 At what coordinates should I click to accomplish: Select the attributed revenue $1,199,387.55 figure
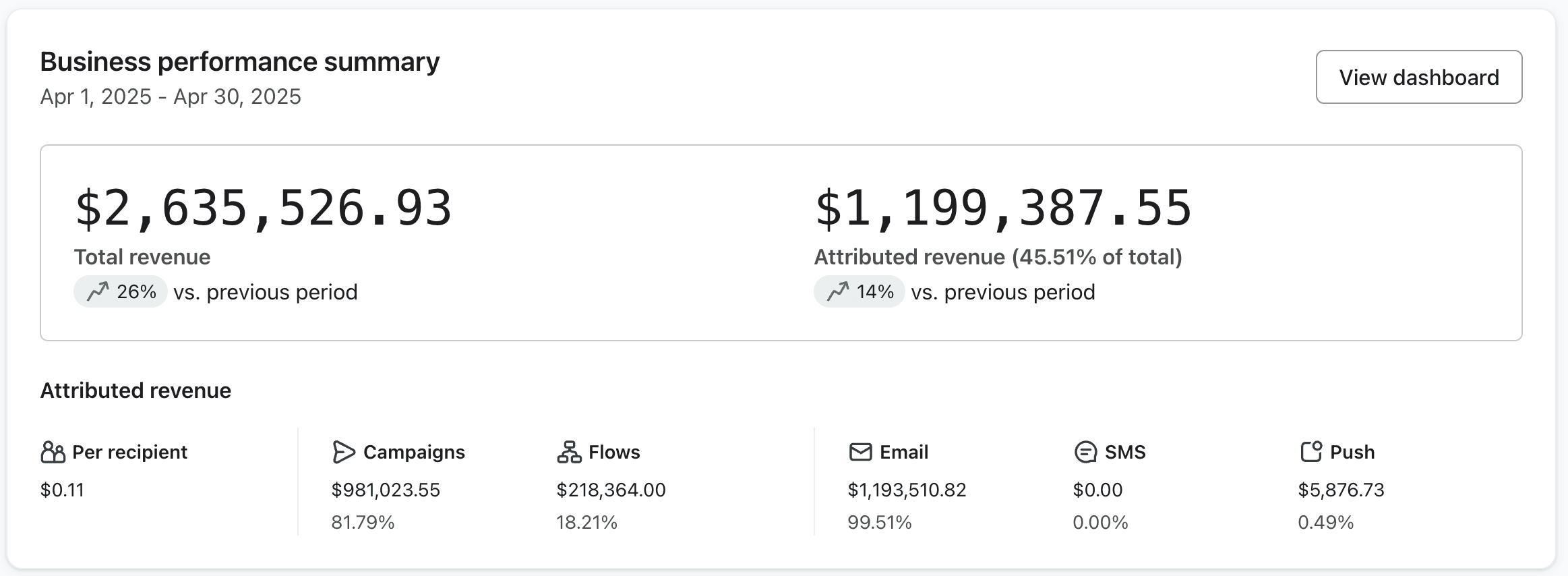pyautogui.click(x=1003, y=208)
